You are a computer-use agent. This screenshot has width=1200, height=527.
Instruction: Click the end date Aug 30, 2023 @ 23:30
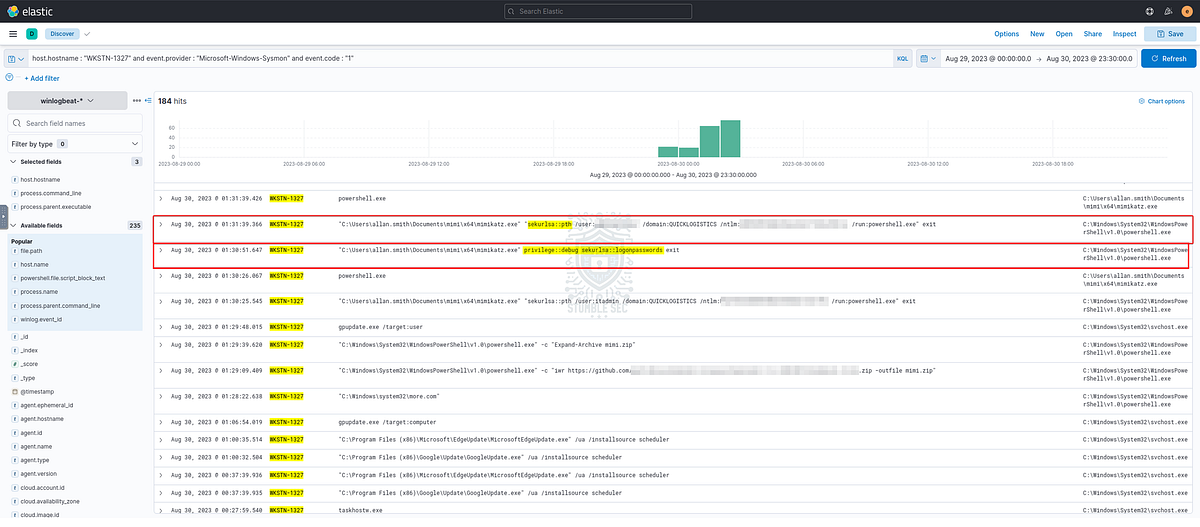coord(1090,59)
